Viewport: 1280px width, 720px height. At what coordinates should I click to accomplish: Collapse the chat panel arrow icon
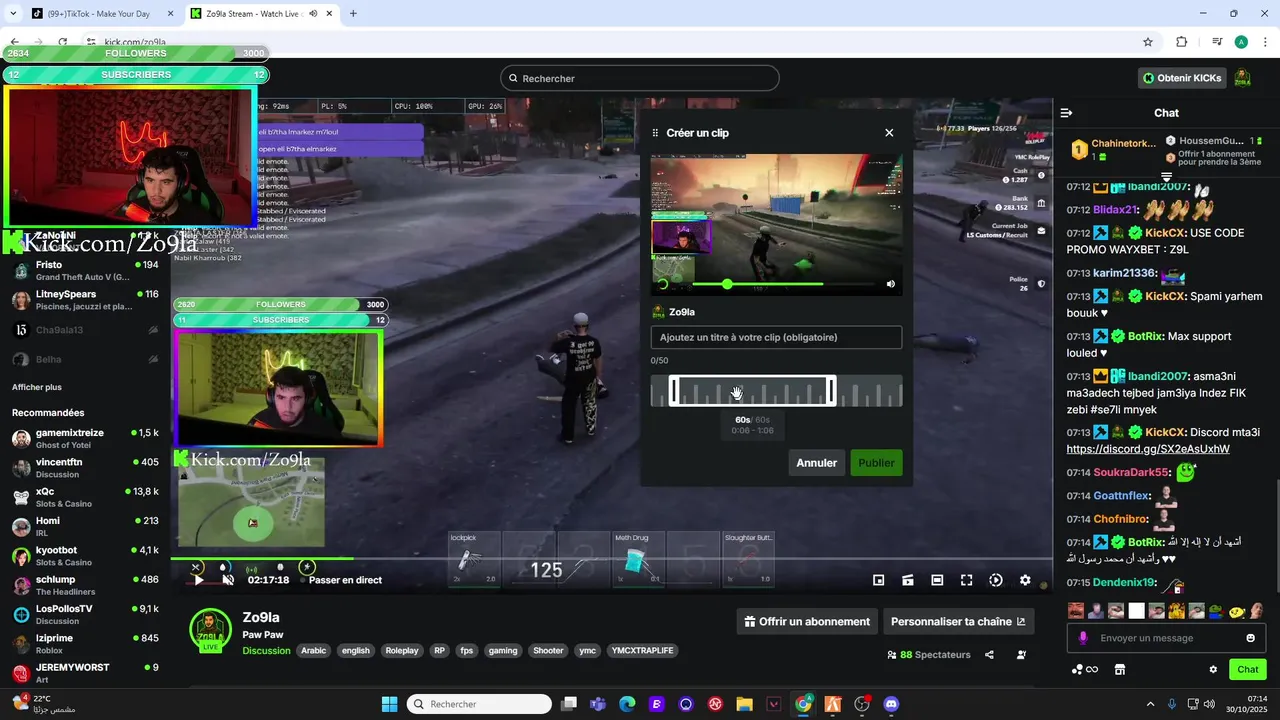tap(1066, 113)
